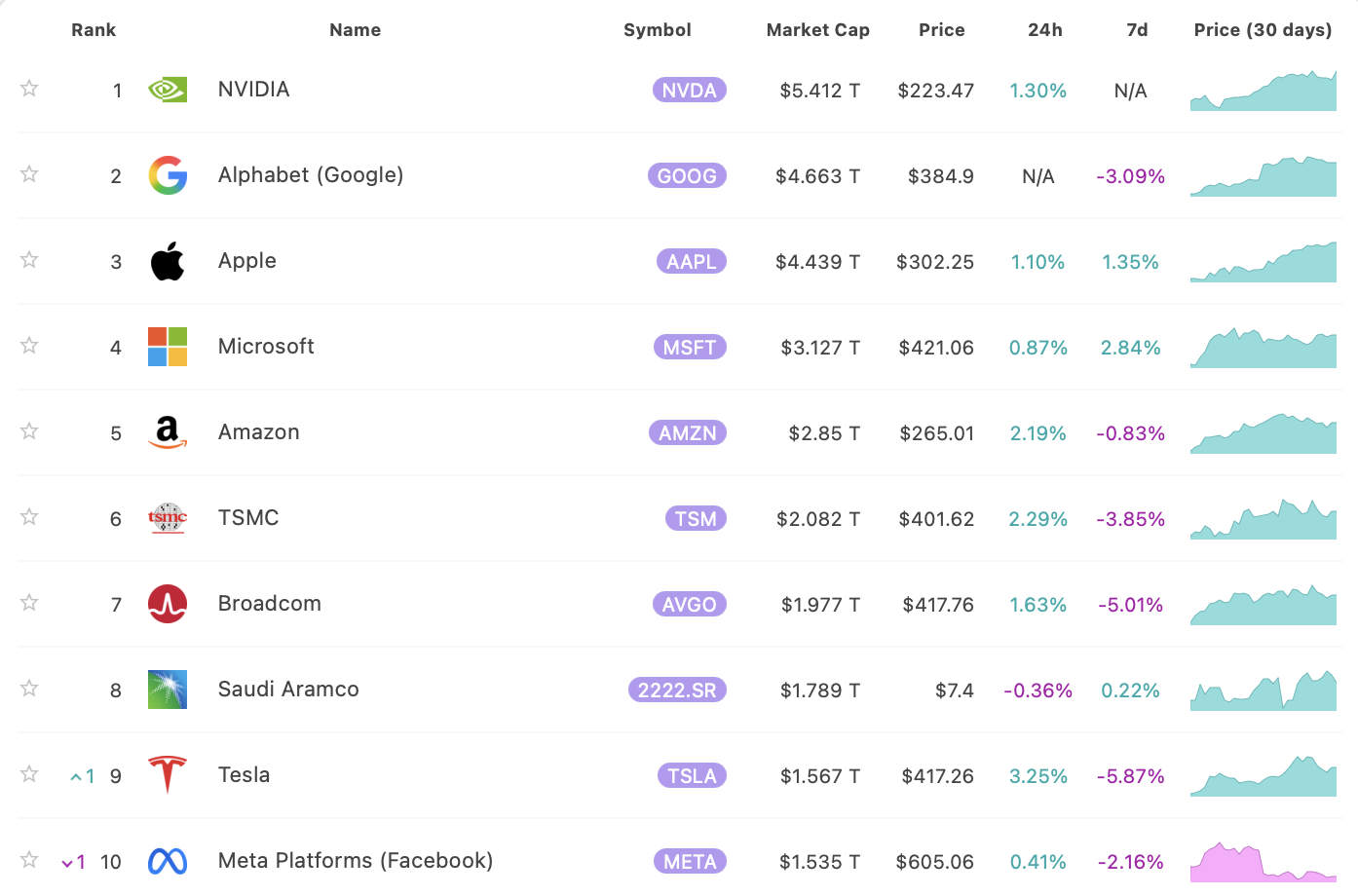Click the Apple logo icon
This screenshot has height=896, width=1358.
tap(168, 261)
